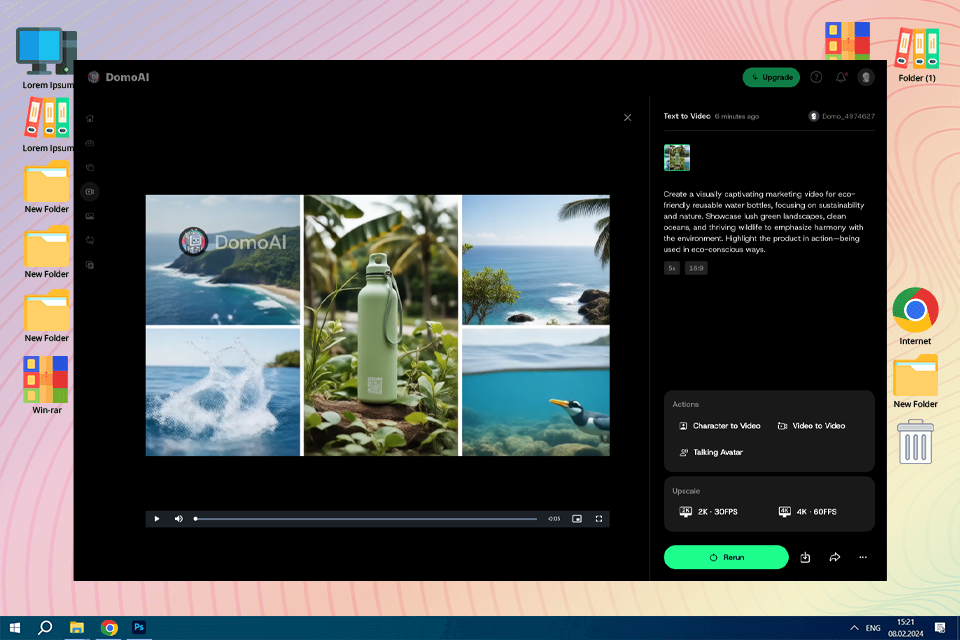The width and height of the screenshot is (960, 640).
Task: Click the prompt description text
Action: [x=764, y=222]
